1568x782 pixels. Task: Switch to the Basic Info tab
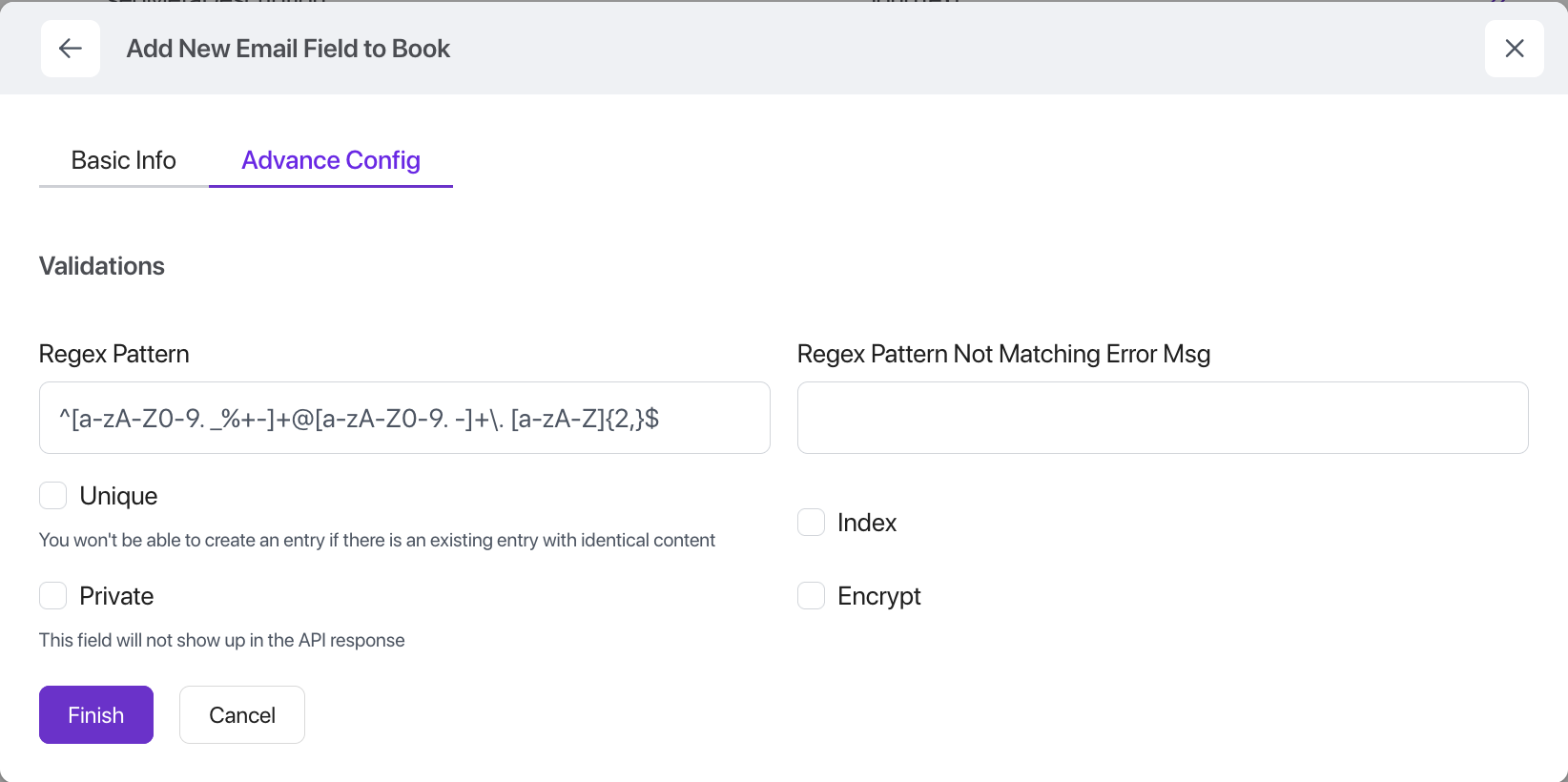pos(123,160)
